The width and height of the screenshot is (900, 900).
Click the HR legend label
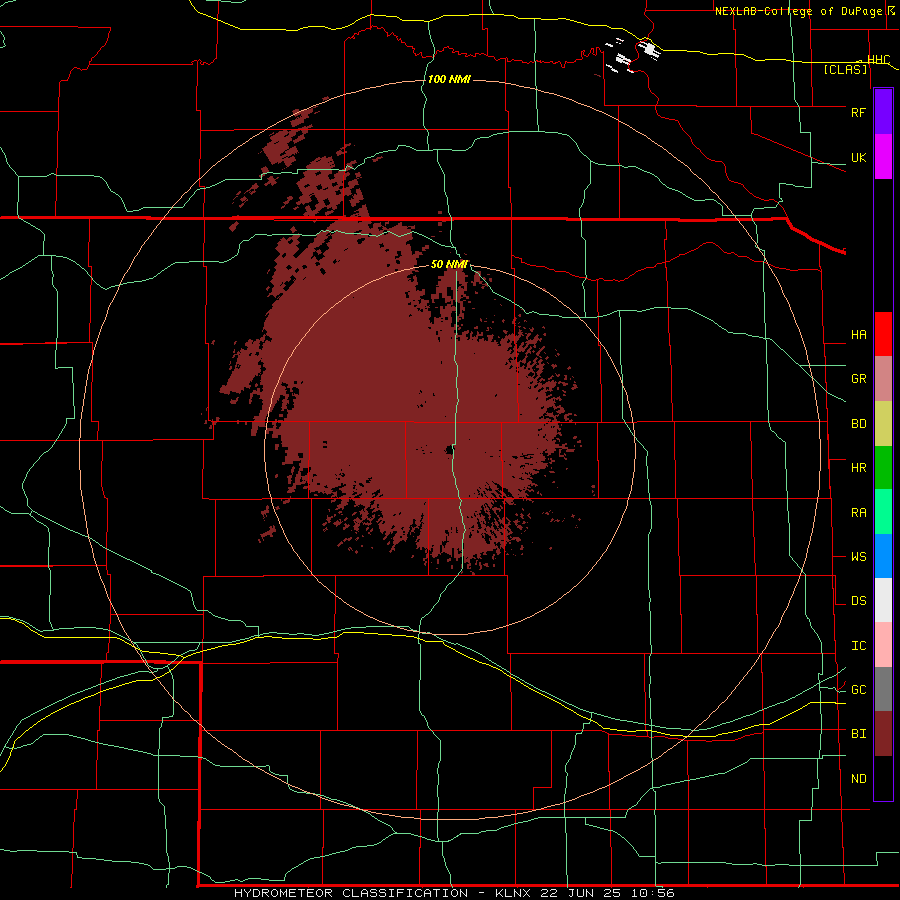pos(858,468)
